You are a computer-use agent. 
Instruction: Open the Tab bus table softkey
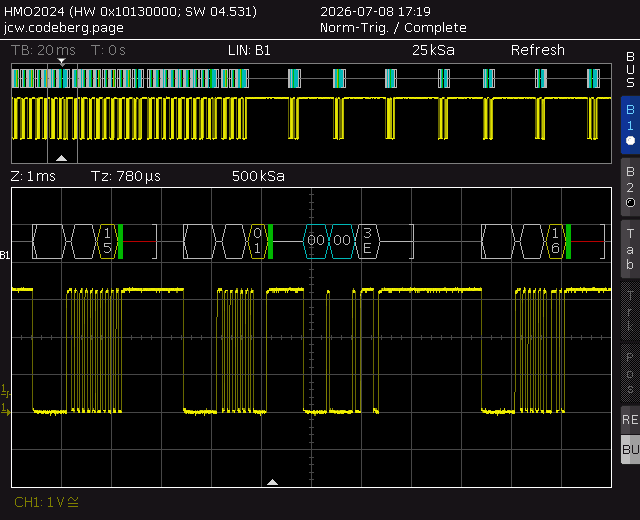pos(630,249)
